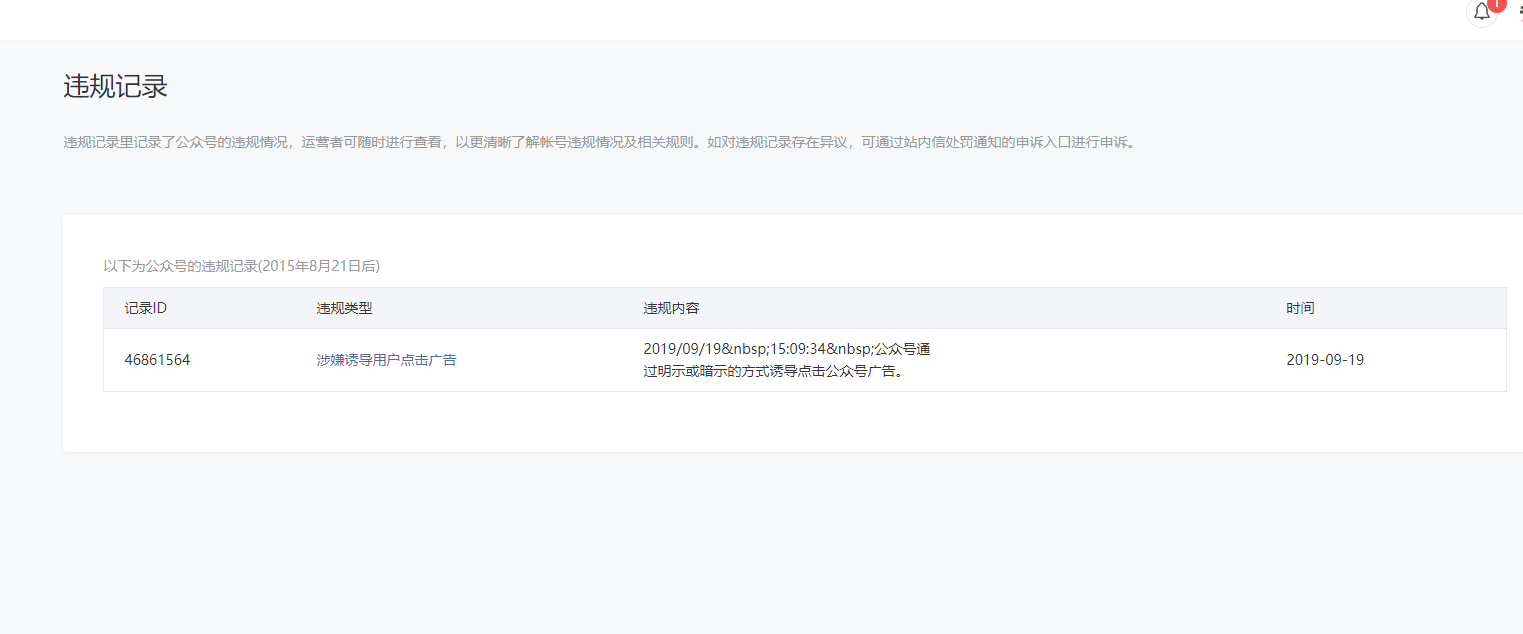
Task: Open the notification bell
Action: pyautogui.click(x=1481, y=12)
